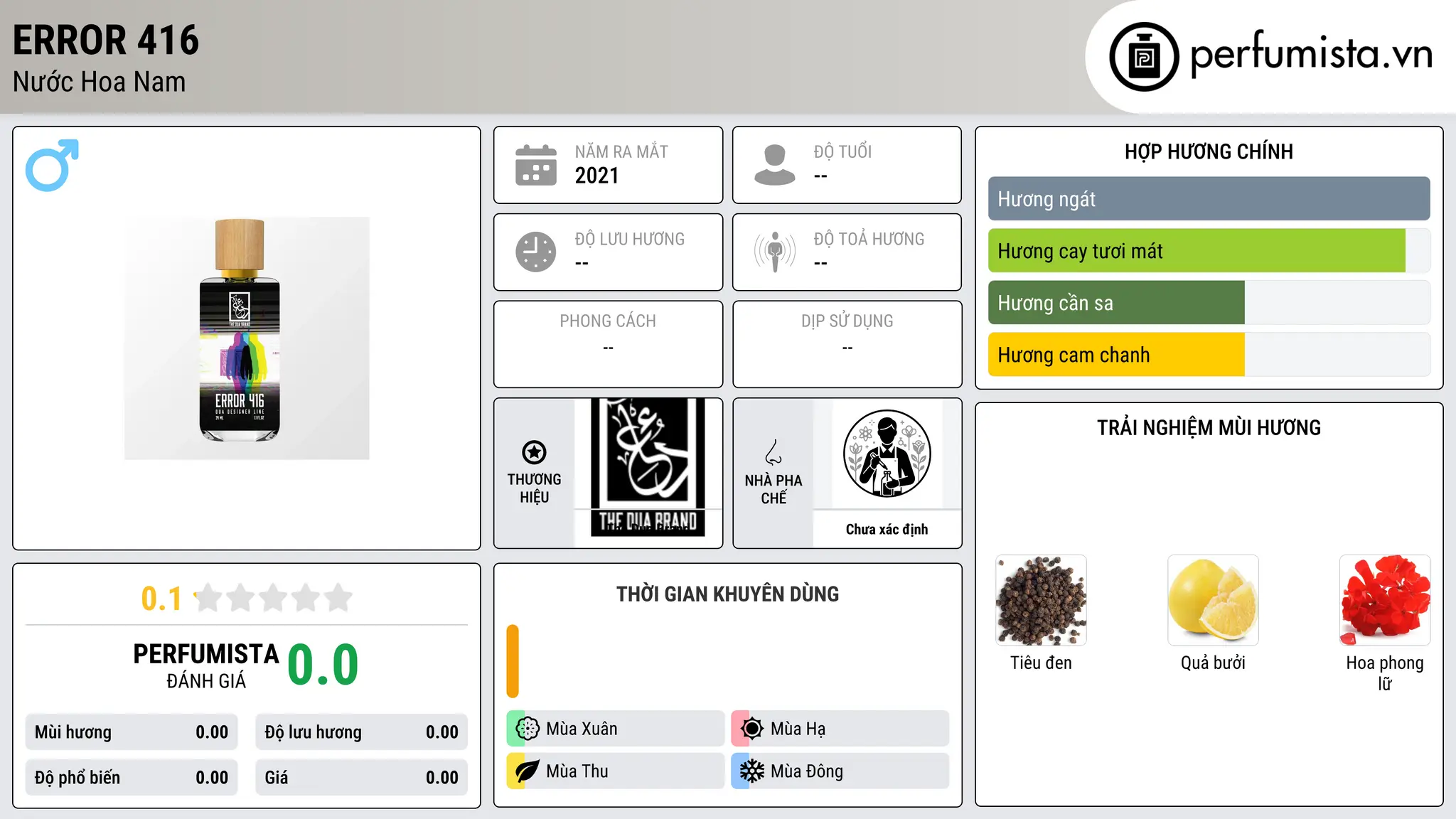Click the Mùi hương score row
Screen dimensions: 1456x819
pos(132,732)
